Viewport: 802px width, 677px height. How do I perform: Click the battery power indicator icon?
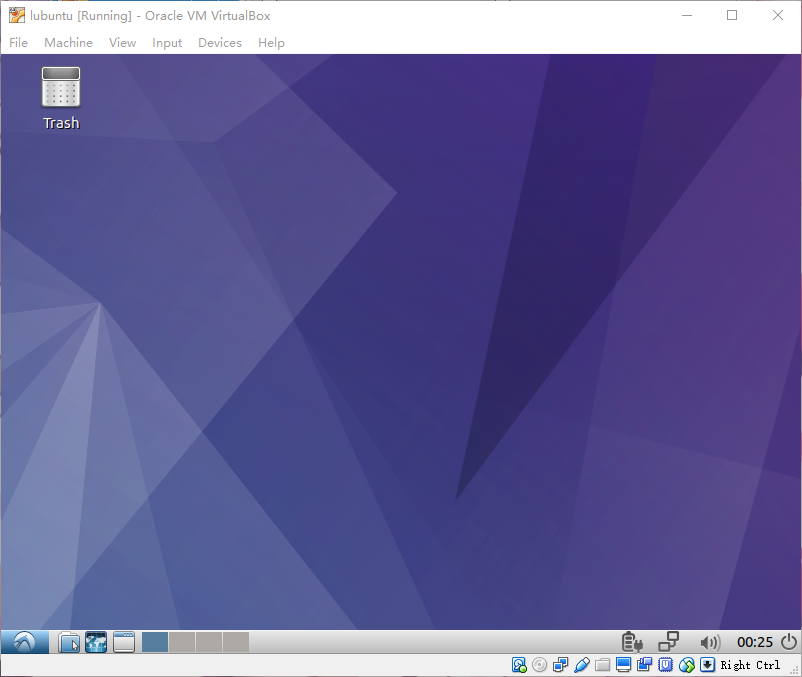click(x=630, y=642)
